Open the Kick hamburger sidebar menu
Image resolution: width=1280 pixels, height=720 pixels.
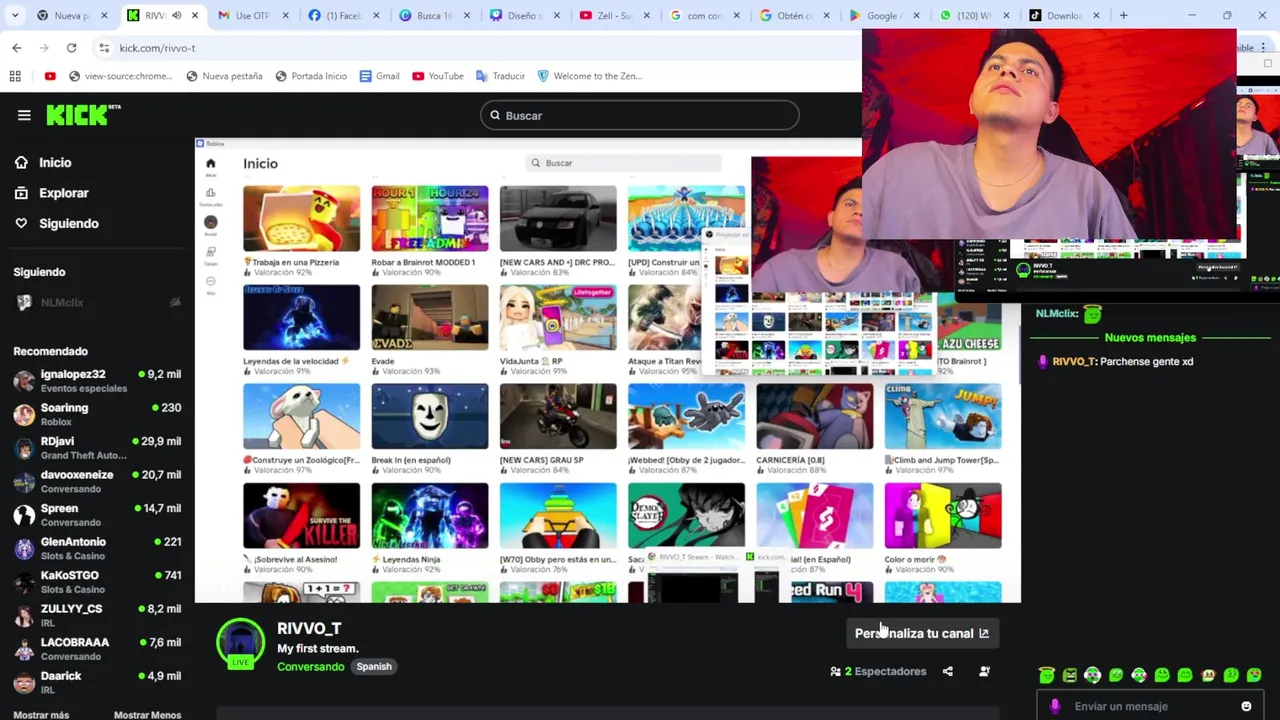(24, 115)
